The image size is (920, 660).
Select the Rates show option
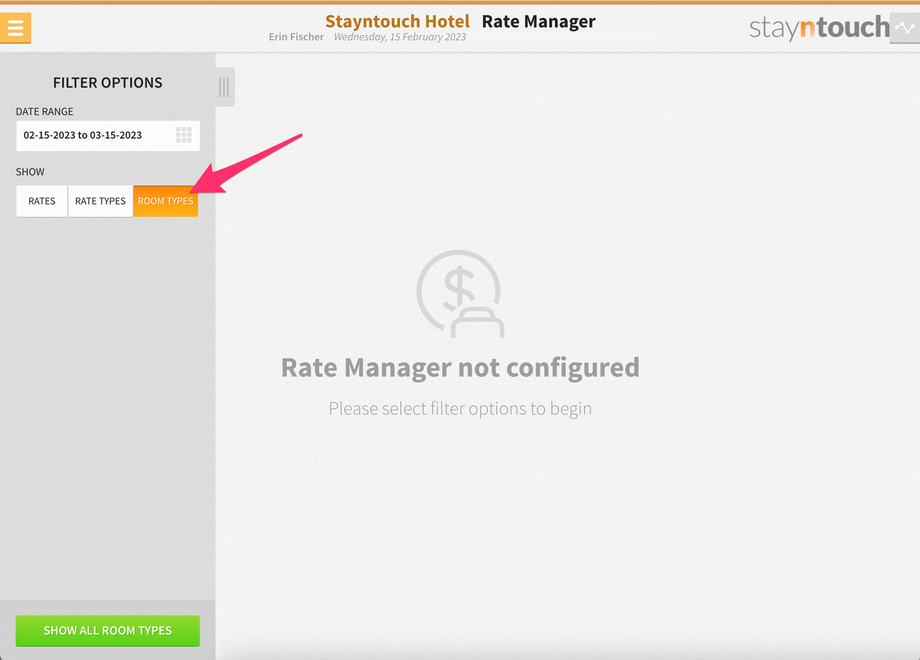pyautogui.click(x=42, y=201)
